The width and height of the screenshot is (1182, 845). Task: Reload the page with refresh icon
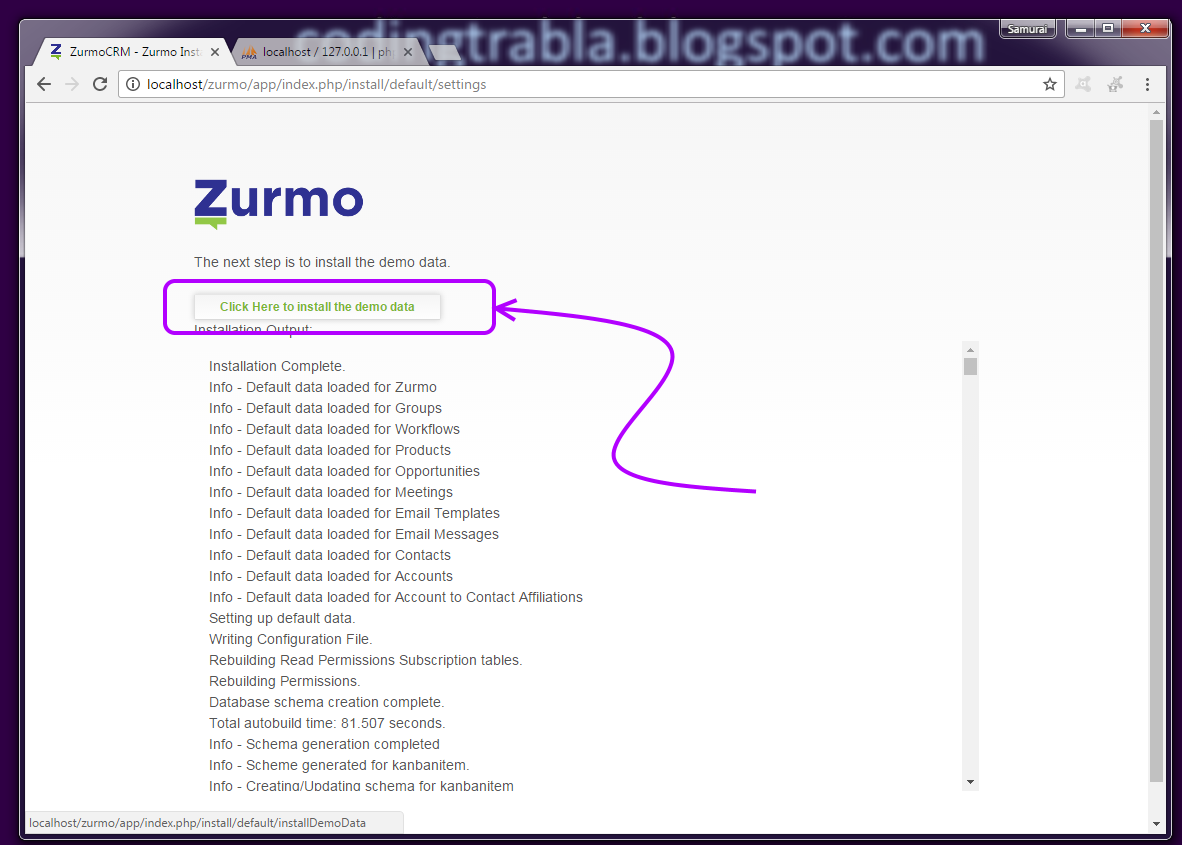[x=100, y=84]
